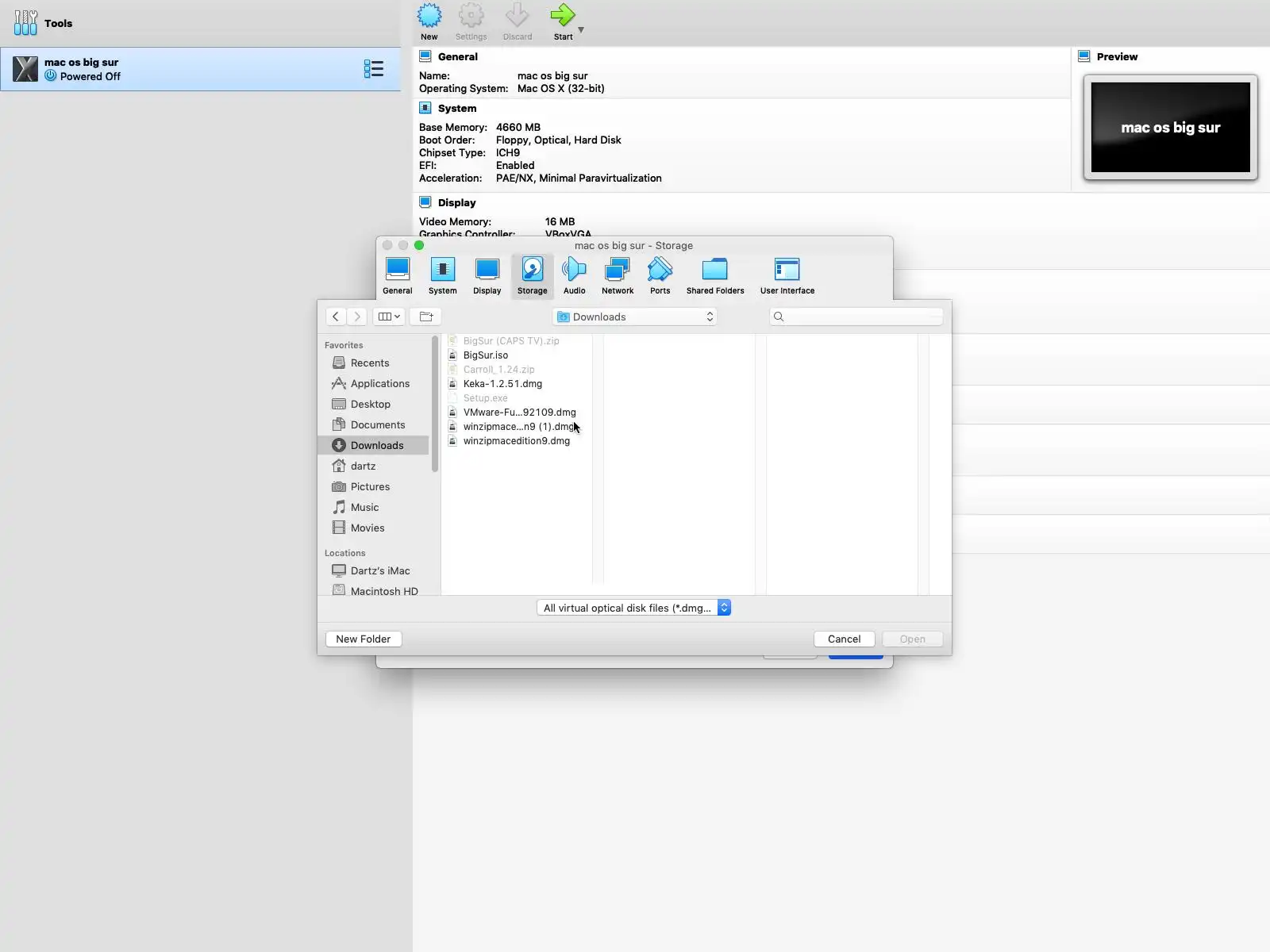The height and width of the screenshot is (952, 1270).
Task: Click the file dialog search field
Action: coord(856,317)
